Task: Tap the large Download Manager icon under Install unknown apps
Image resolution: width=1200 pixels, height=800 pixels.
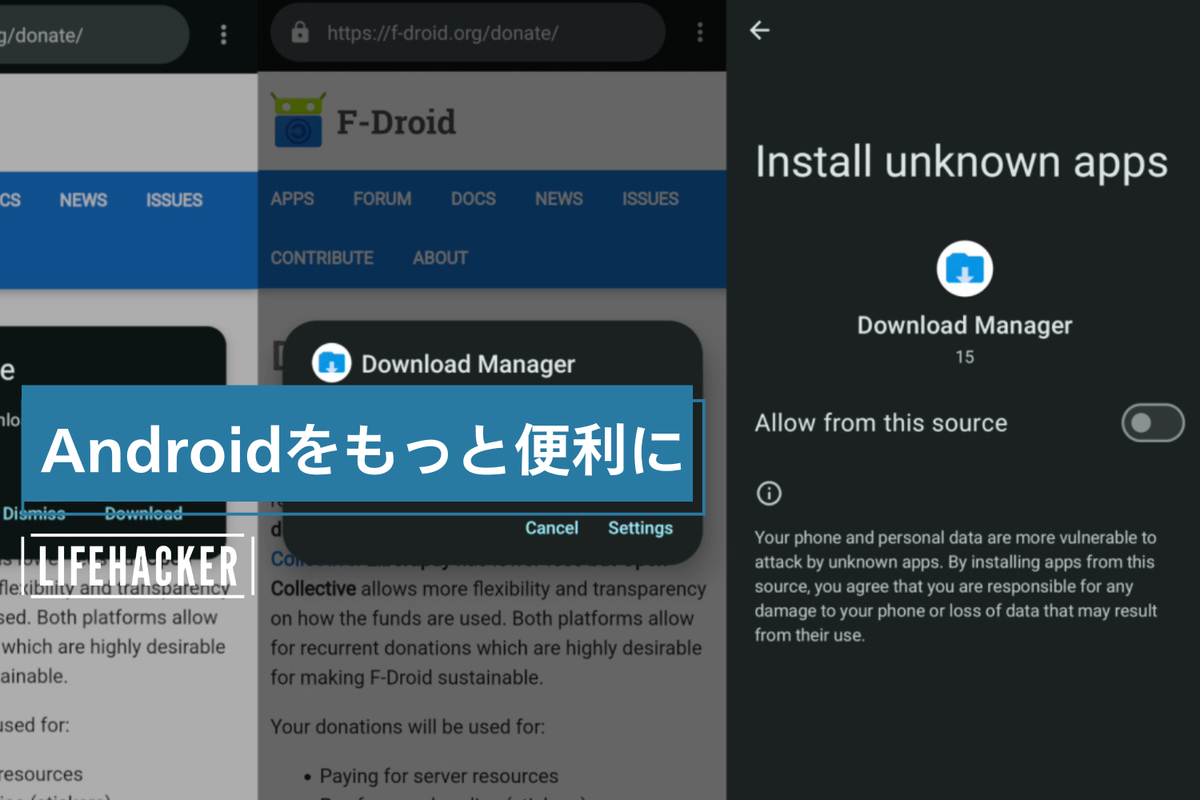Action: coord(964,268)
